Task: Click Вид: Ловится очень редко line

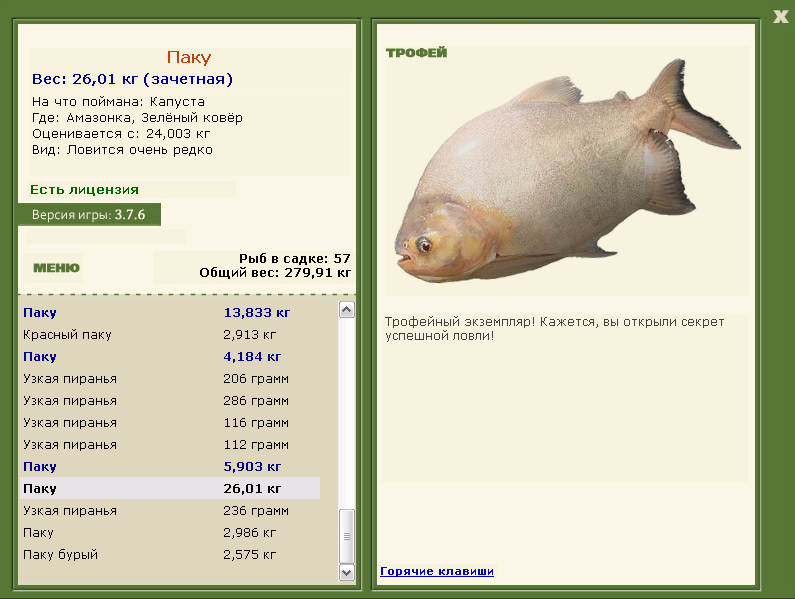Action: (x=122, y=150)
